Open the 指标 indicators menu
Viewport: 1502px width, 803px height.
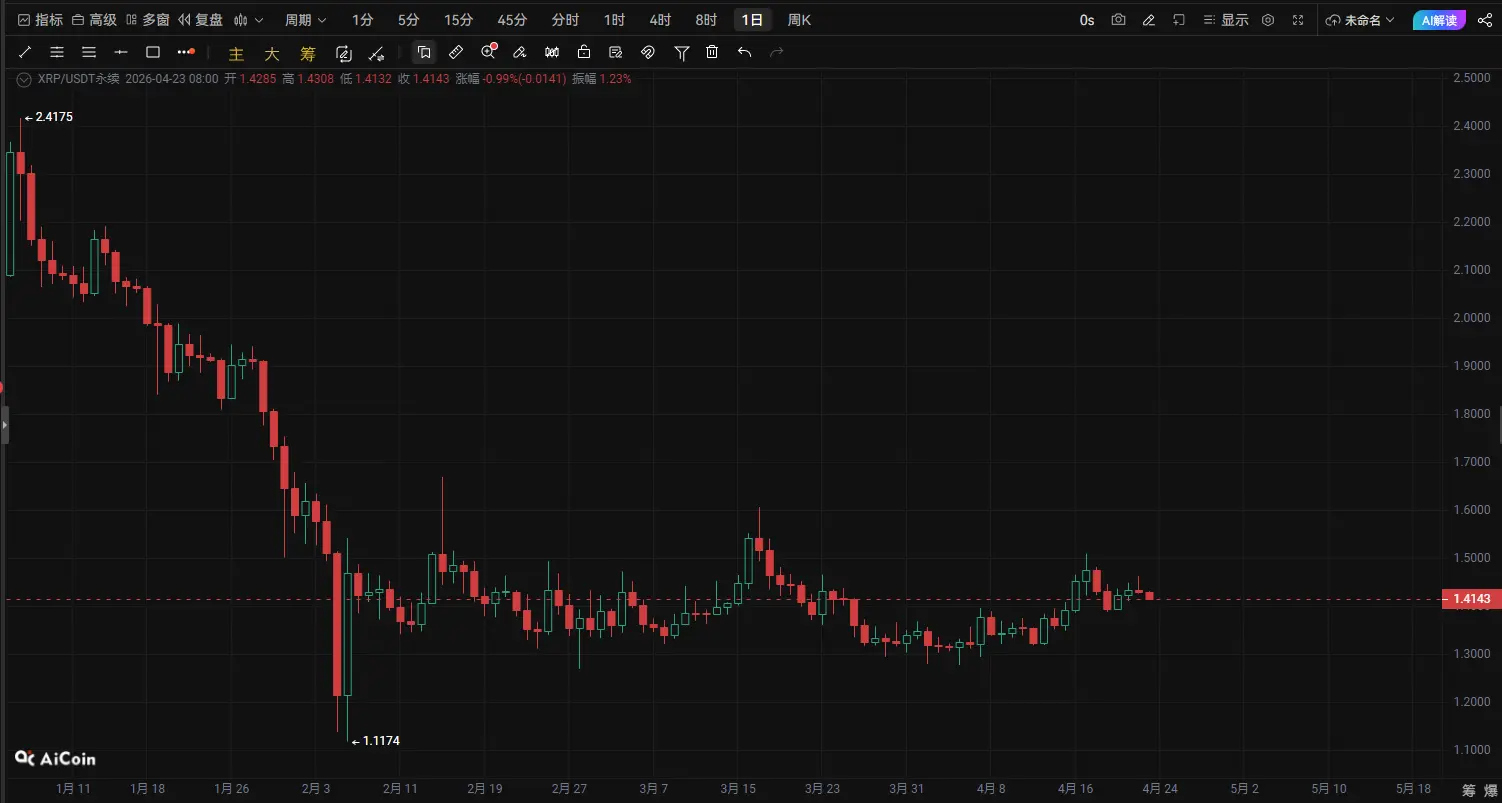click(40, 20)
